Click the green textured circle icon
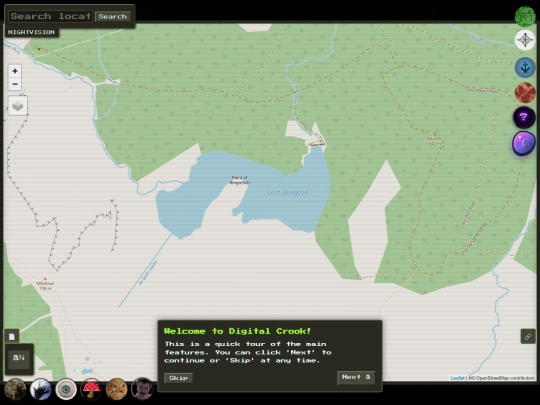This screenshot has width=540, height=405. tap(525, 16)
